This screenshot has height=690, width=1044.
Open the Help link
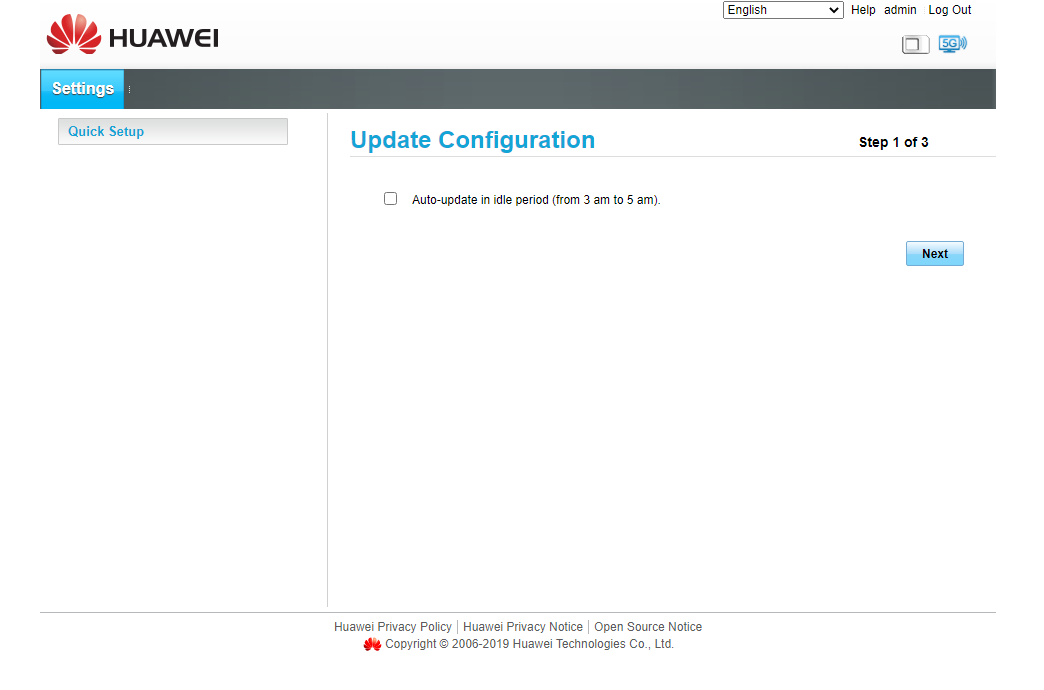(863, 10)
